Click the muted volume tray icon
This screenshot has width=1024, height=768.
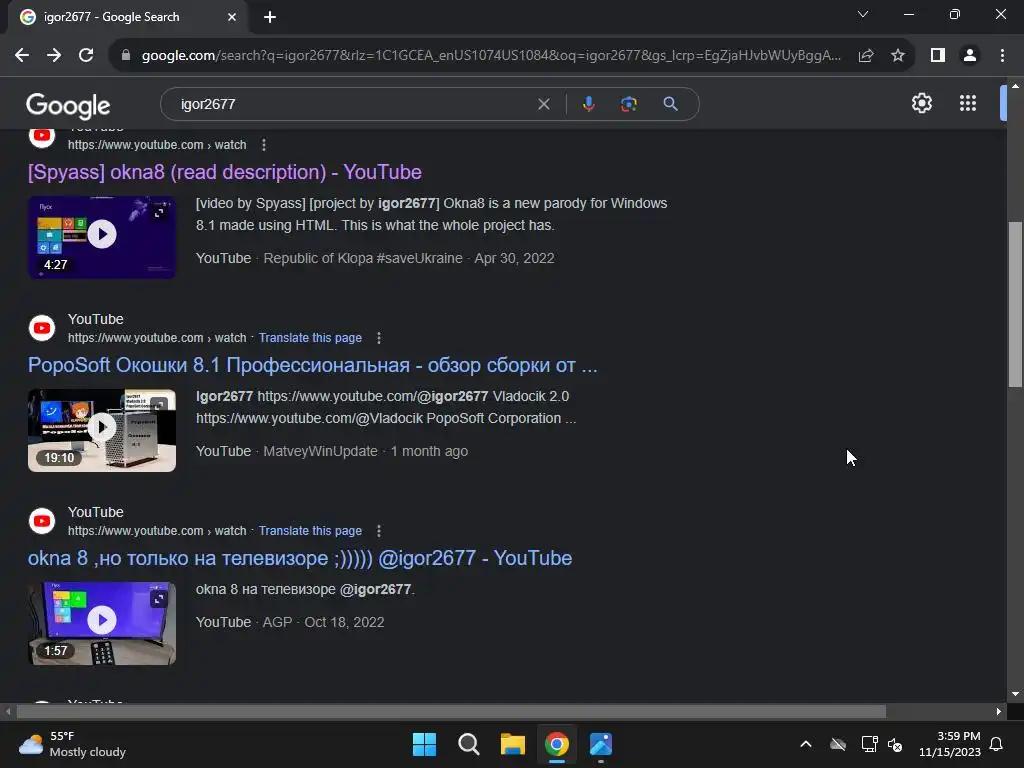pyautogui.click(x=895, y=744)
